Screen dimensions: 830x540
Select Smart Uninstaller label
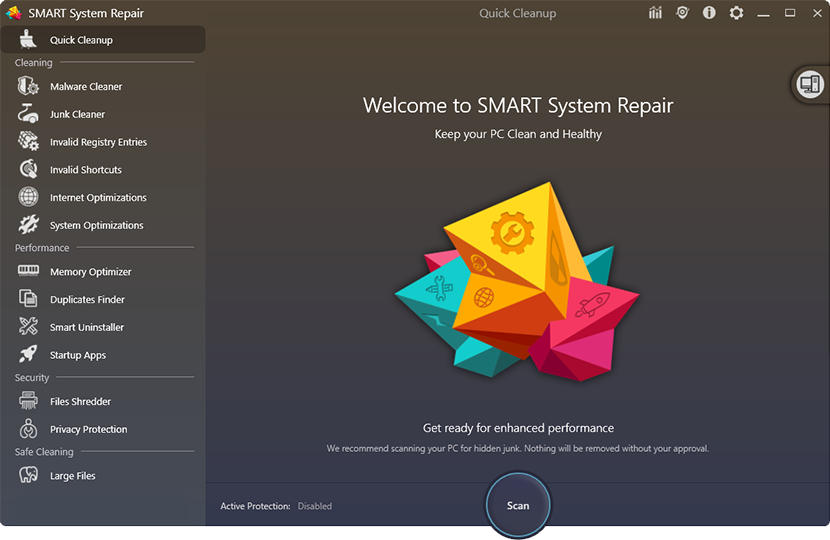pos(87,327)
